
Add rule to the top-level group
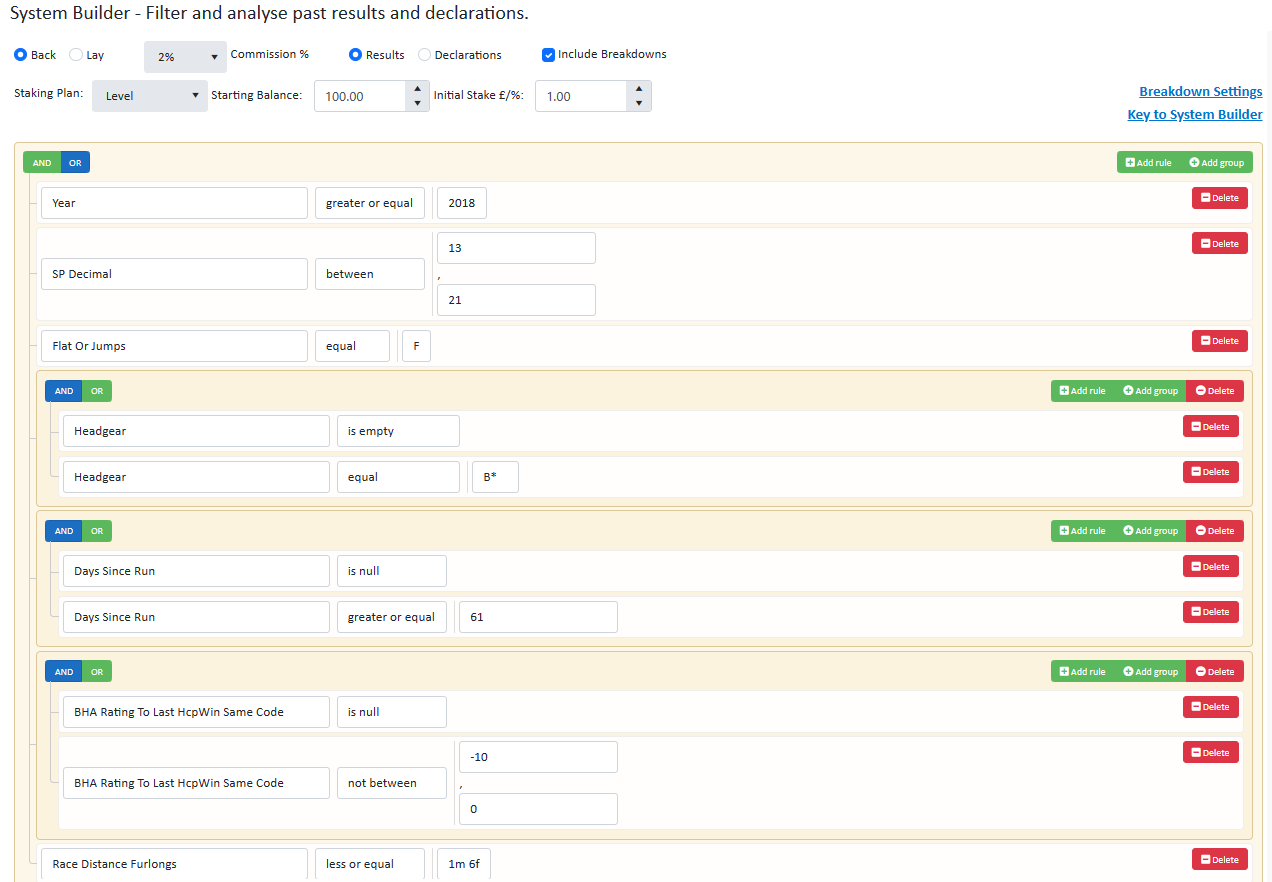point(1148,162)
